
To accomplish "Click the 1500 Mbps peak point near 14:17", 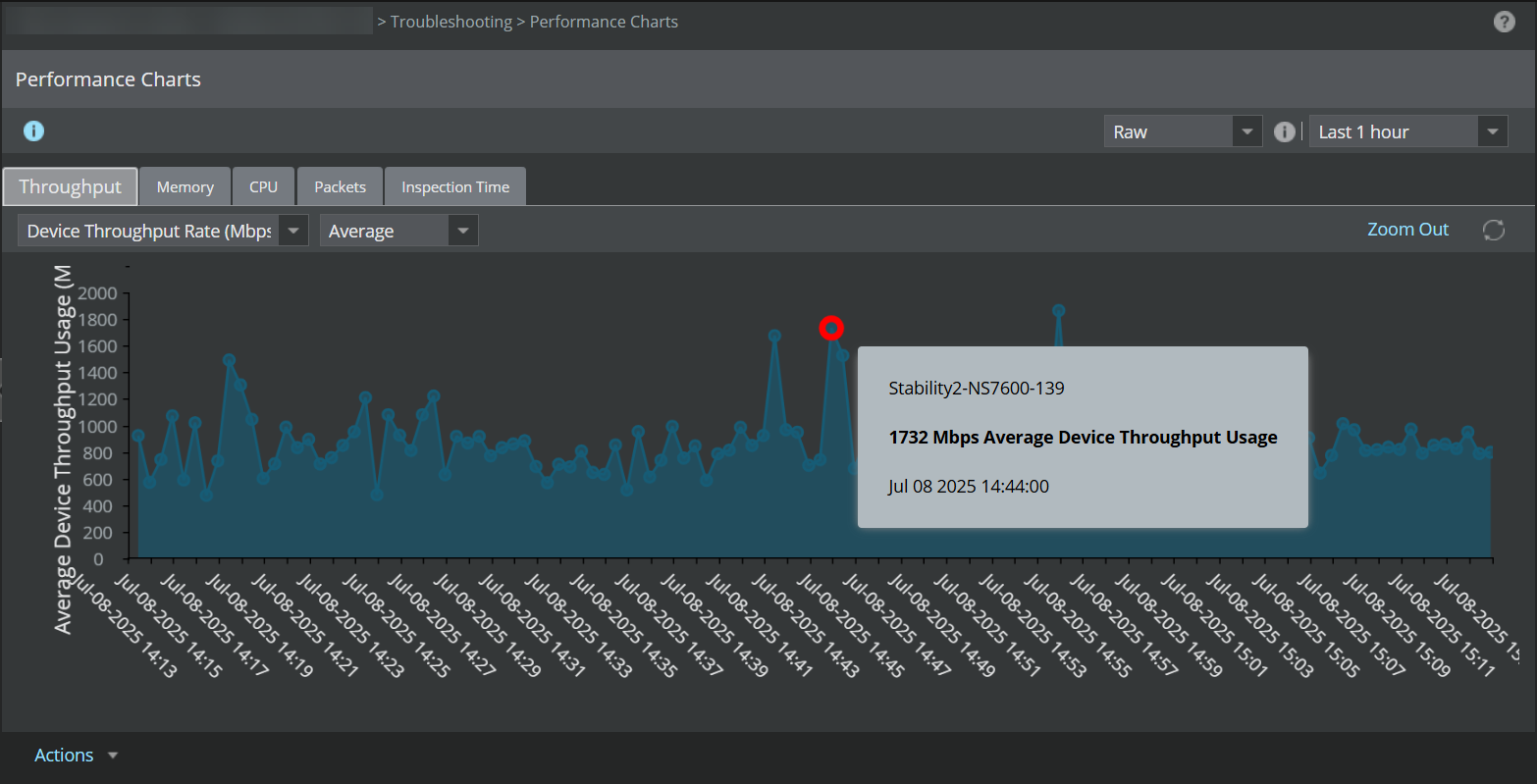I will pyautogui.click(x=229, y=360).
